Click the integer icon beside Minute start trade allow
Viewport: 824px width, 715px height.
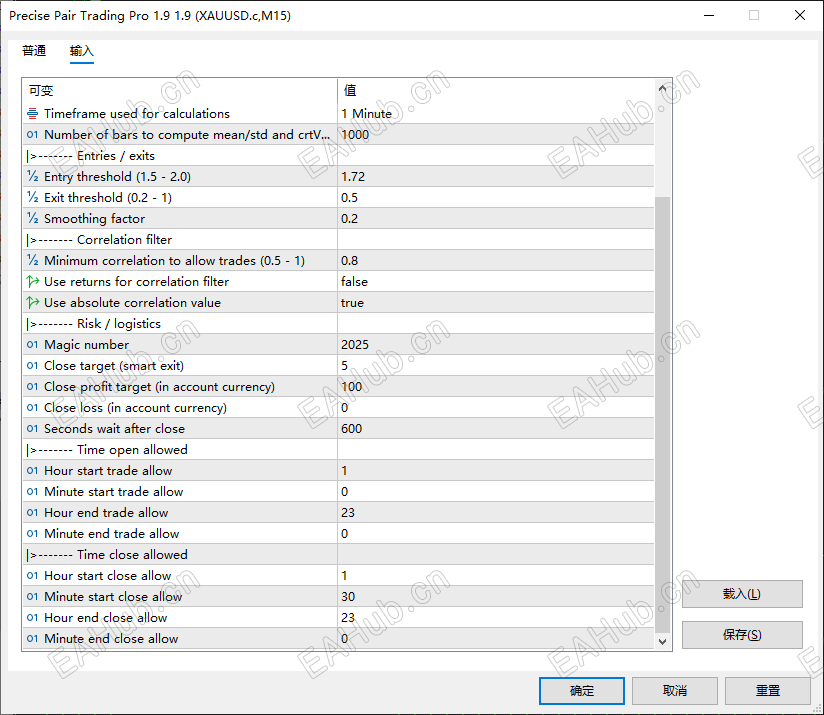33,492
